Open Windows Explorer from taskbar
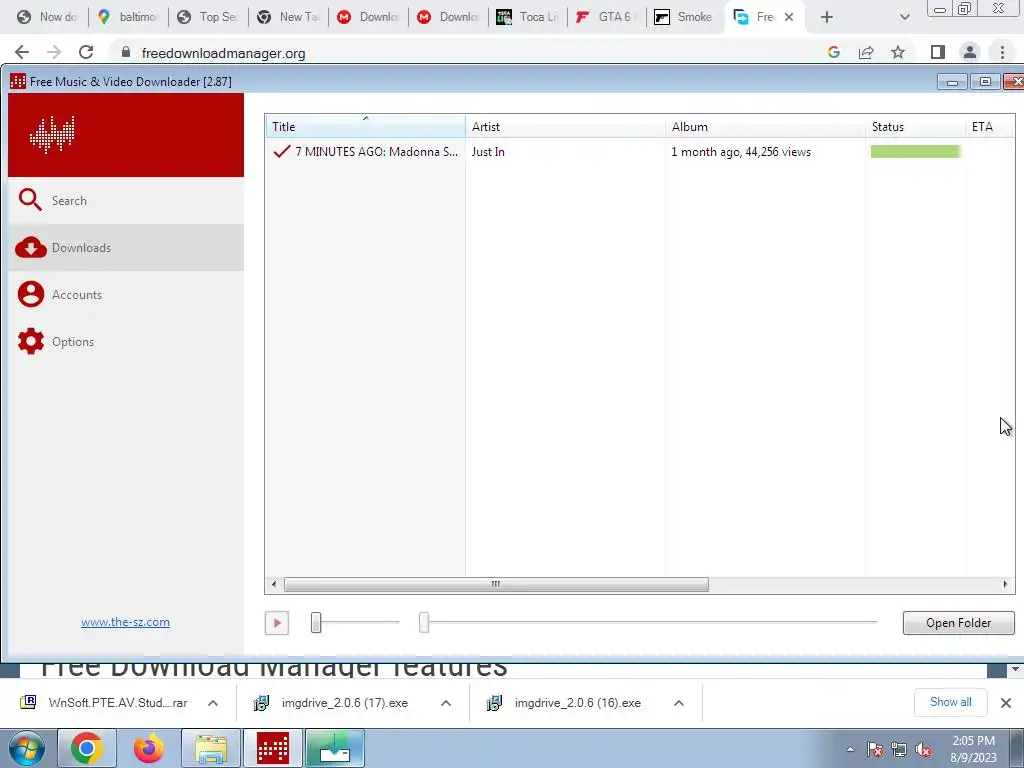This screenshot has width=1024, height=768. click(211, 748)
